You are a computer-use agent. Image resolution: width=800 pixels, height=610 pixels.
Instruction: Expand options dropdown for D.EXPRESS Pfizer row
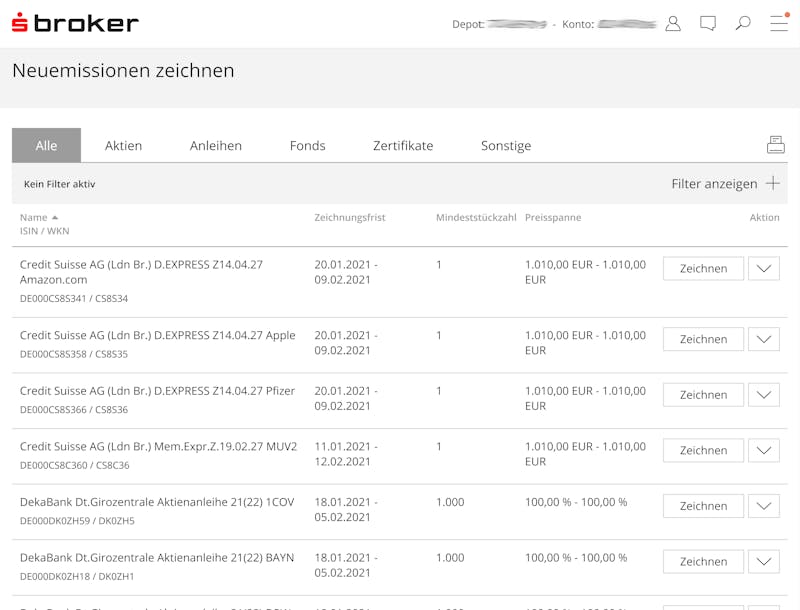(x=764, y=395)
